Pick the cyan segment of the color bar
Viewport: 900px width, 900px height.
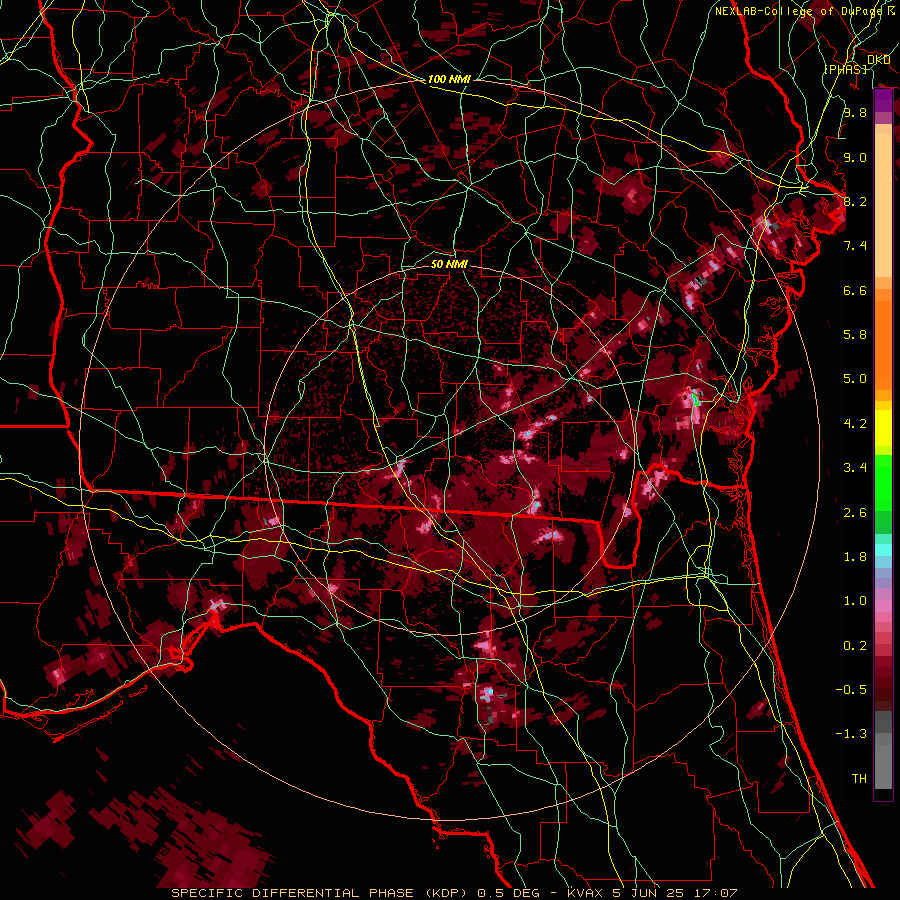[883, 550]
